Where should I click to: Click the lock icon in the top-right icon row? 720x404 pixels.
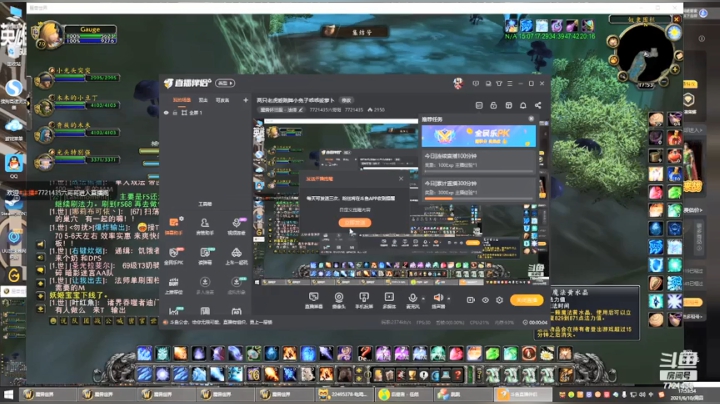pos(494,105)
